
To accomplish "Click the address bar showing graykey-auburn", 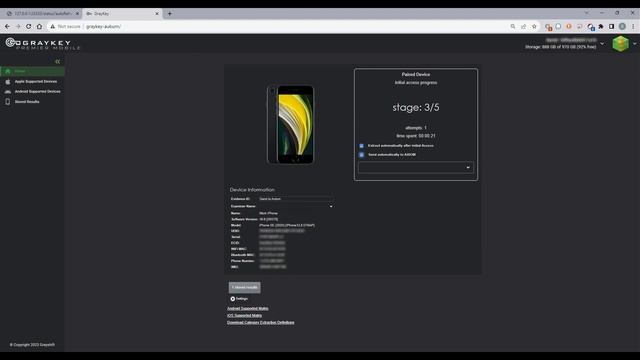I will (x=104, y=27).
